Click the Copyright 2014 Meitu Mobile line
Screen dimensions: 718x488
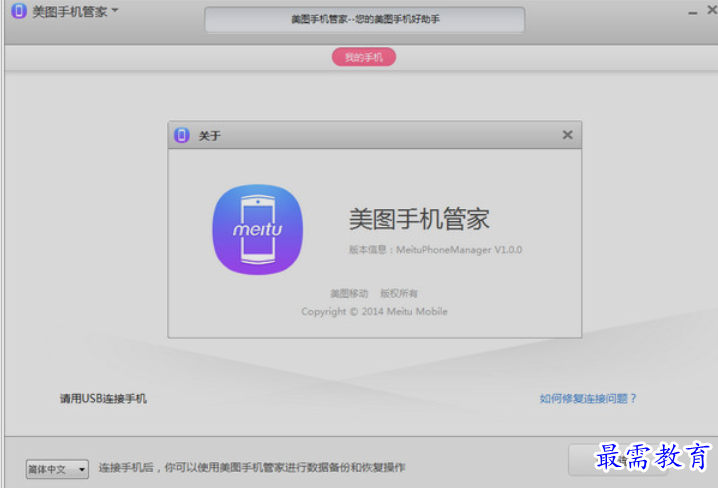pos(374,311)
